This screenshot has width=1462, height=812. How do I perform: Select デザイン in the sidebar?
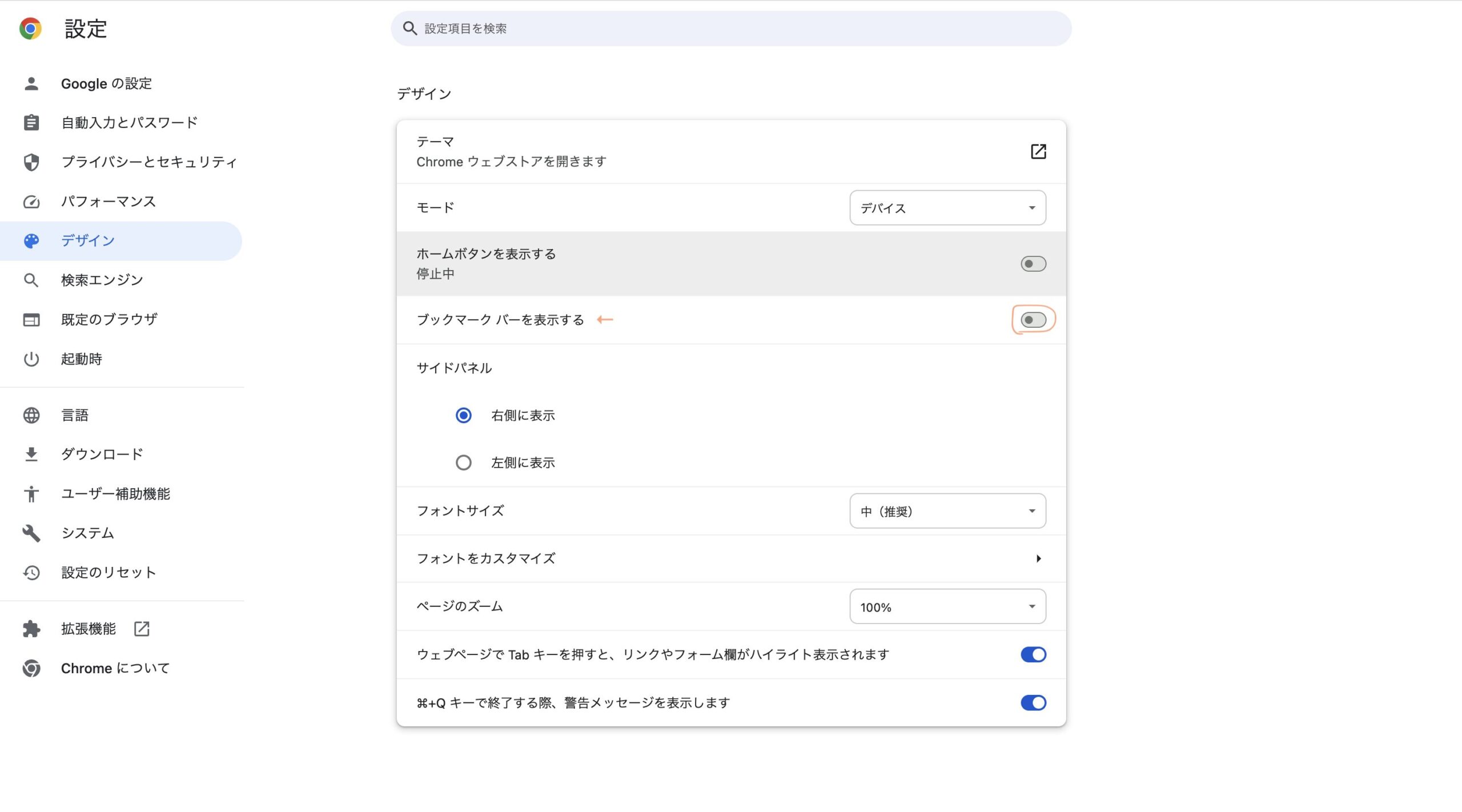point(121,241)
